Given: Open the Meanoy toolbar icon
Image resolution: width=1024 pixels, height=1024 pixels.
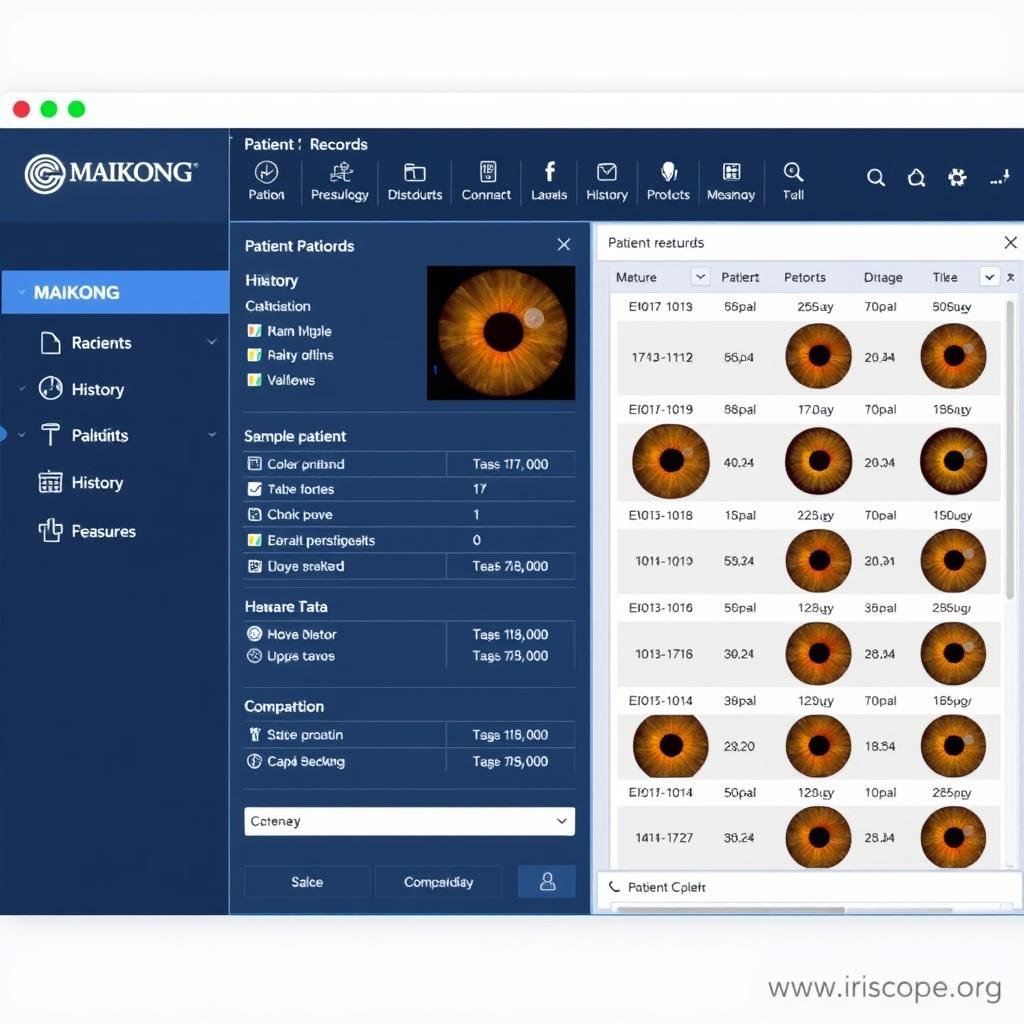Looking at the screenshot, I should [x=731, y=172].
